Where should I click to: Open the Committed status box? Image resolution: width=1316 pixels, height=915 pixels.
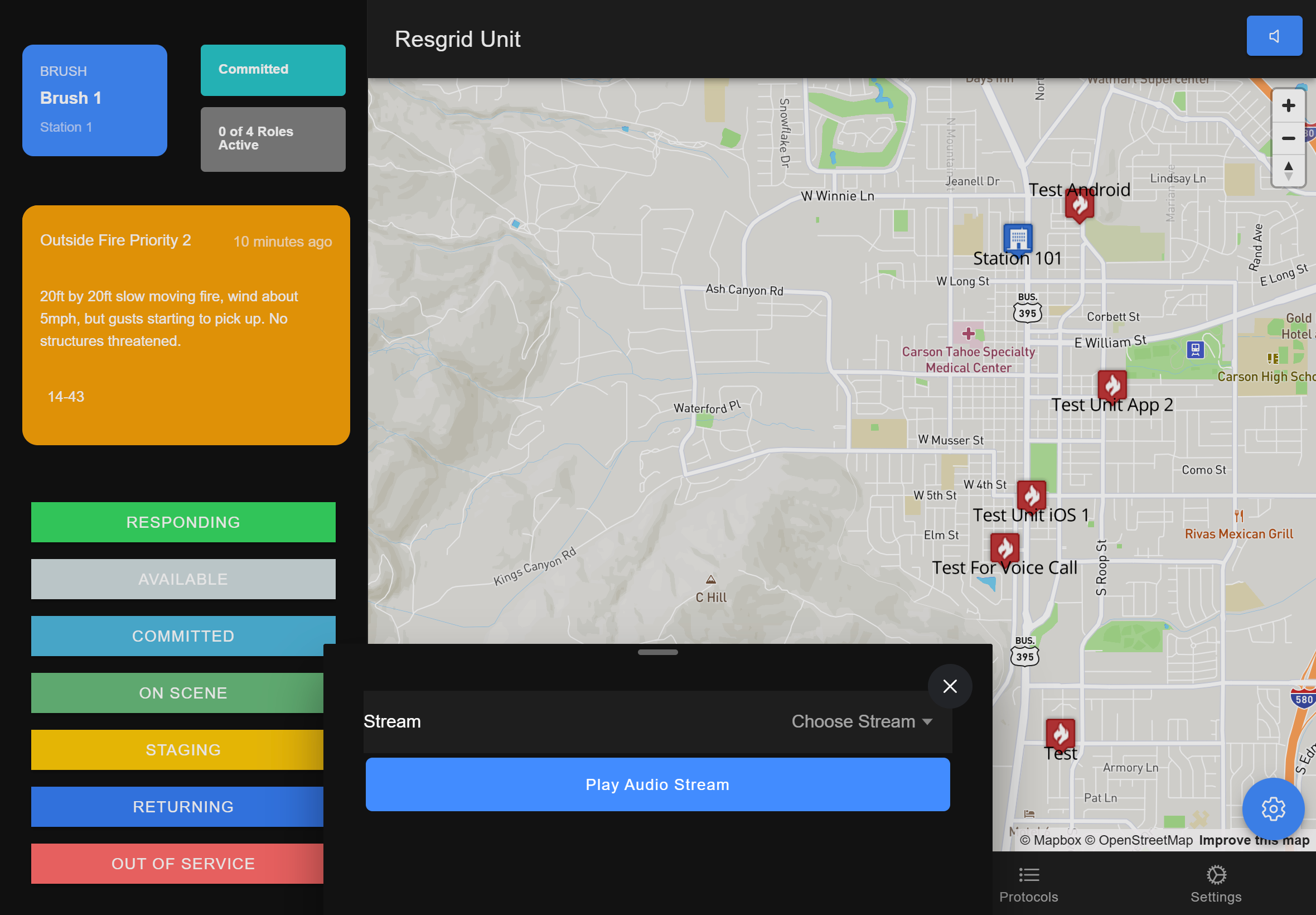tap(273, 70)
